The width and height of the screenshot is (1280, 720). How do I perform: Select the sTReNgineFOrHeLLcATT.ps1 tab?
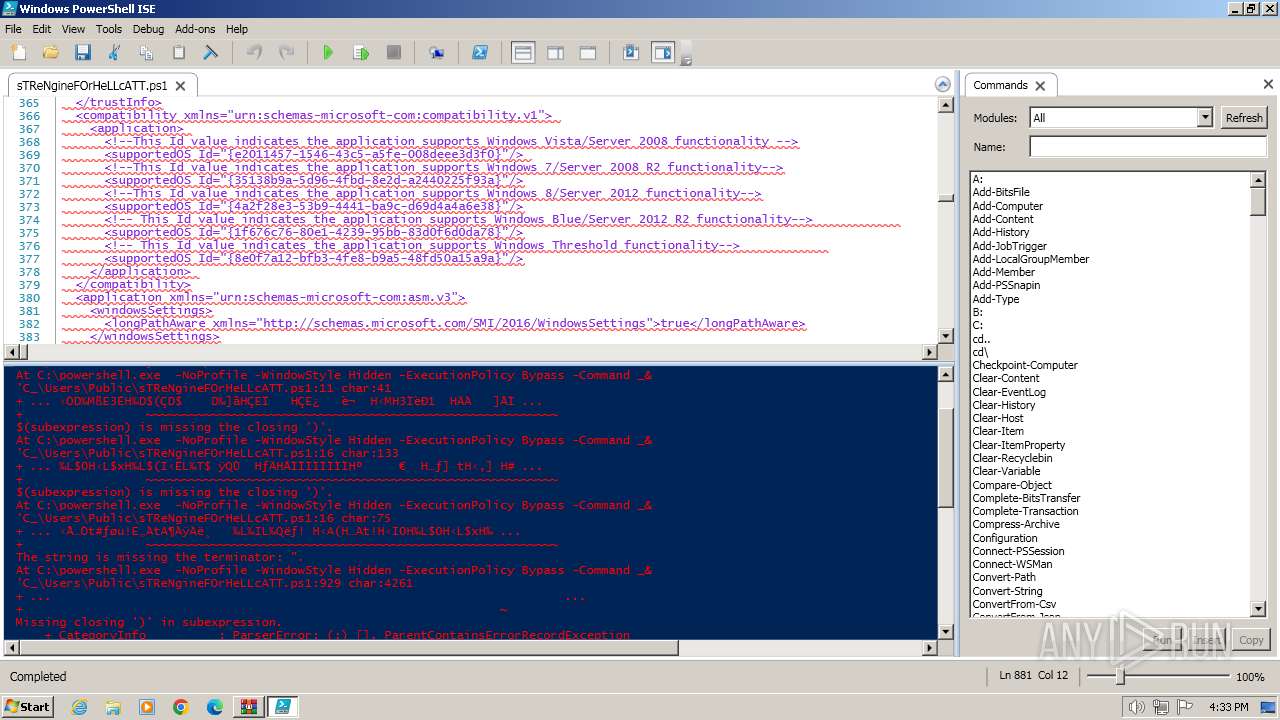pyautogui.click(x=92, y=85)
